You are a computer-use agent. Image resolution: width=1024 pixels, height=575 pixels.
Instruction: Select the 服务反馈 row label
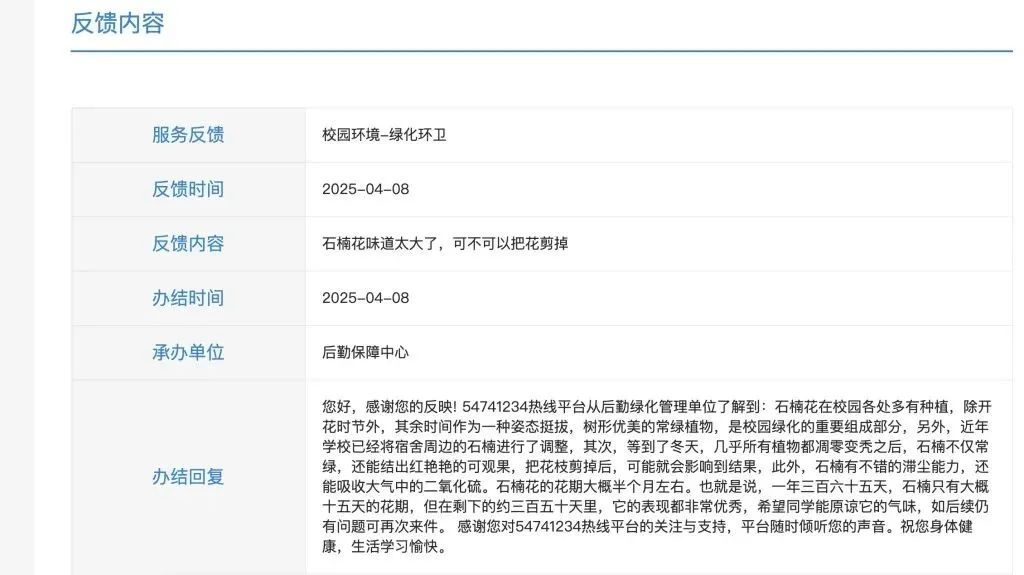(x=188, y=135)
